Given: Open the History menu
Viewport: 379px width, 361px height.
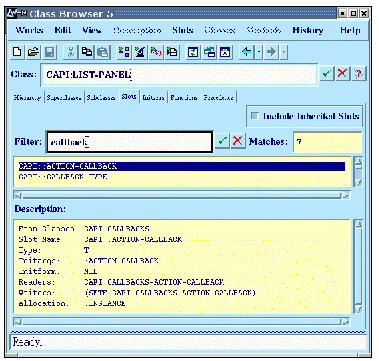Looking at the screenshot, I should (308, 30).
